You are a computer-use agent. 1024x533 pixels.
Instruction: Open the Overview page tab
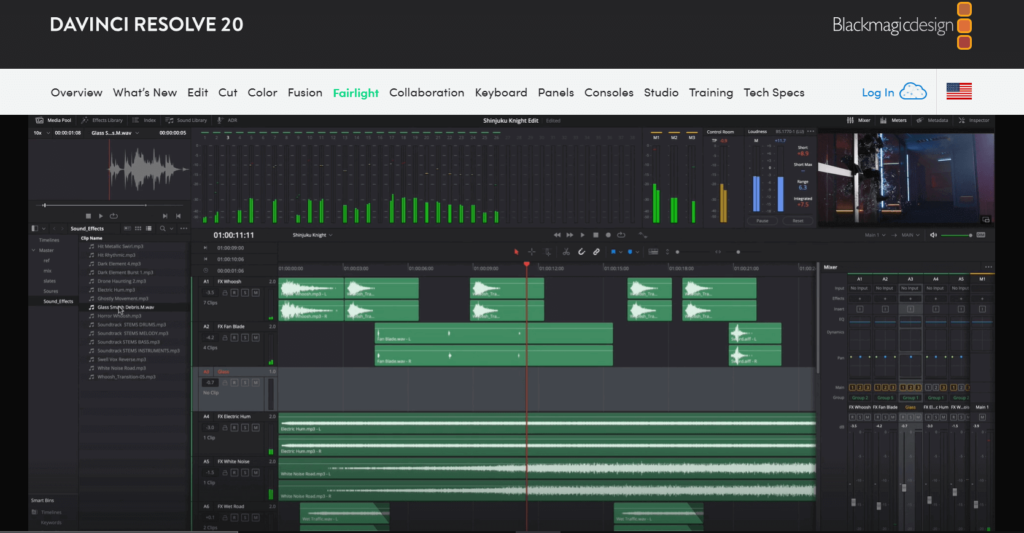(x=76, y=93)
